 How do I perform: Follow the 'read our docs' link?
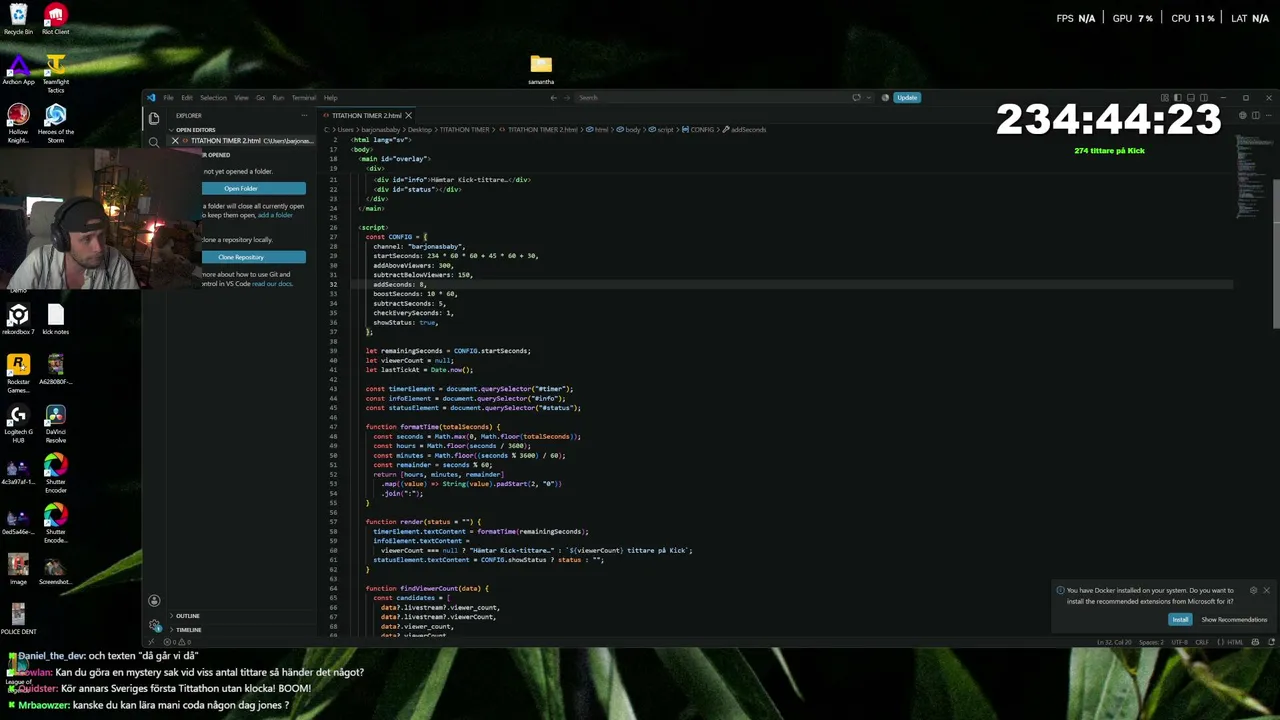[272, 284]
